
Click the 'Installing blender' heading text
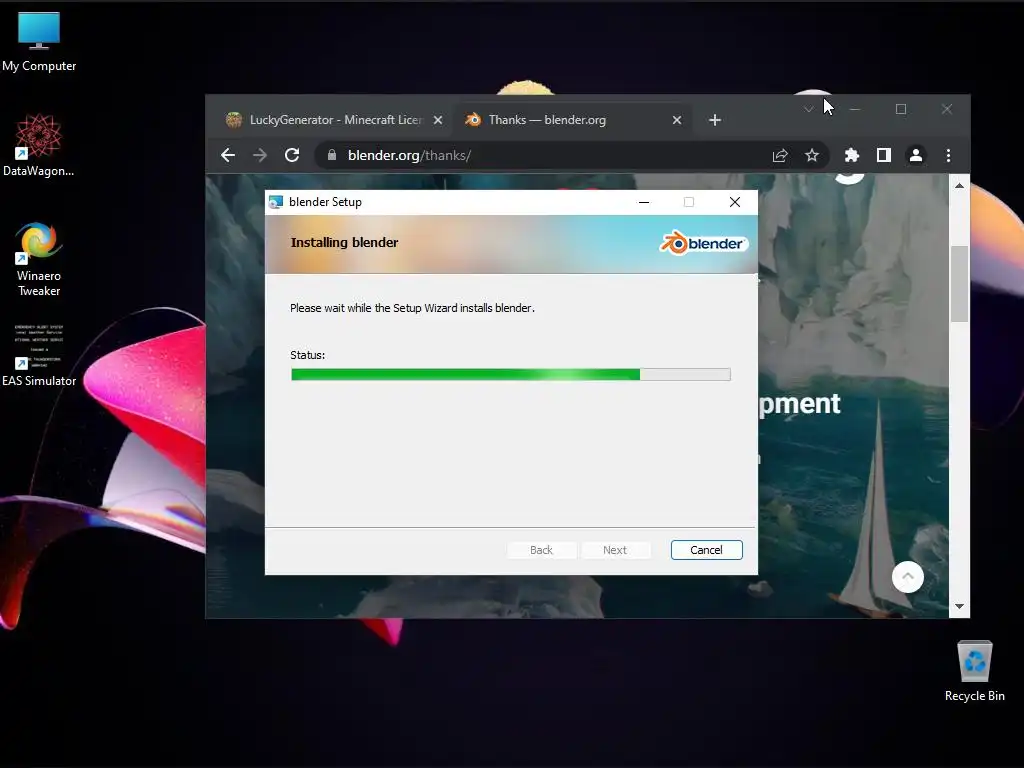(x=344, y=242)
